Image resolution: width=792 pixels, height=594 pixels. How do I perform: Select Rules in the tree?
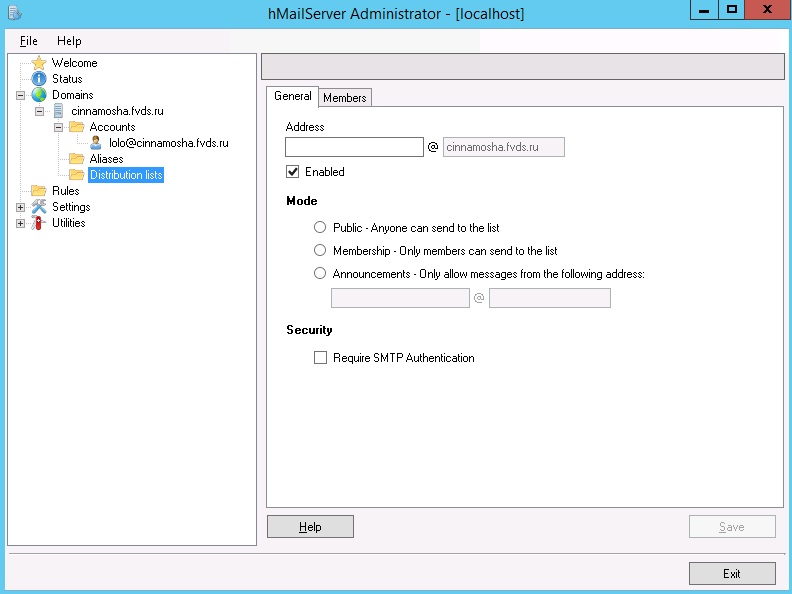(66, 190)
